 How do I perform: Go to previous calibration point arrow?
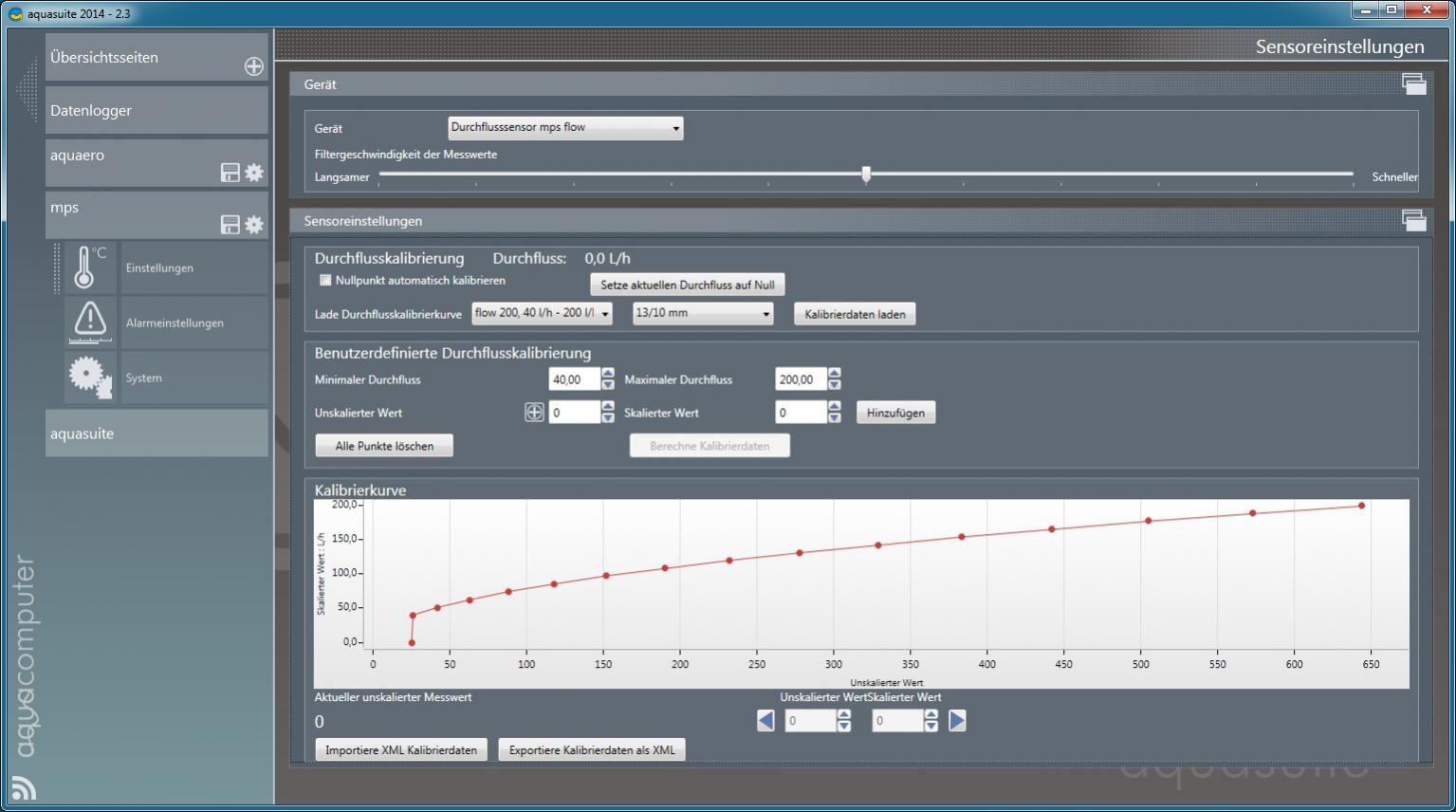pos(765,721)
